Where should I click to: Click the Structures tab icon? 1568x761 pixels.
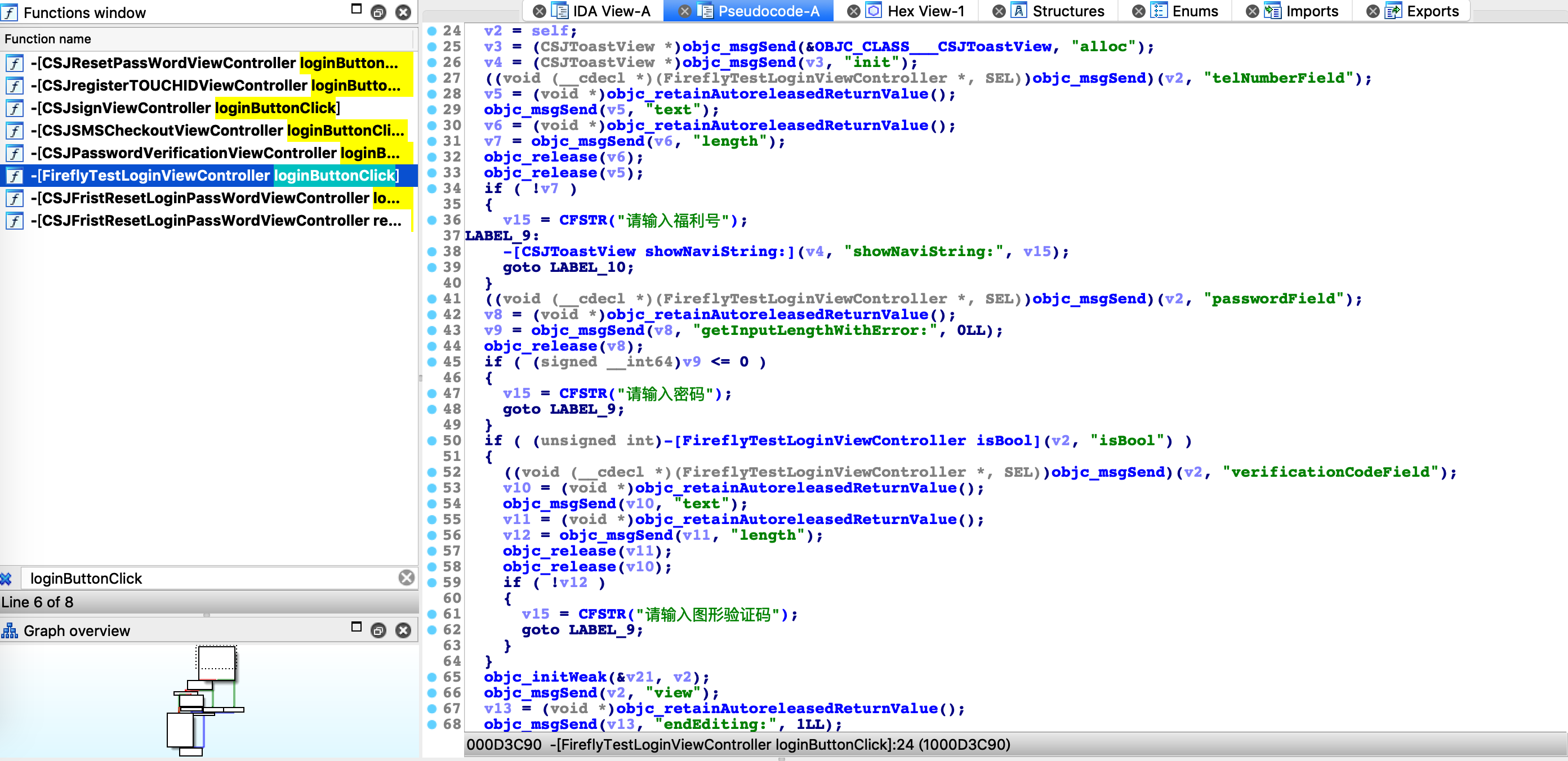tap(1019, 11)
